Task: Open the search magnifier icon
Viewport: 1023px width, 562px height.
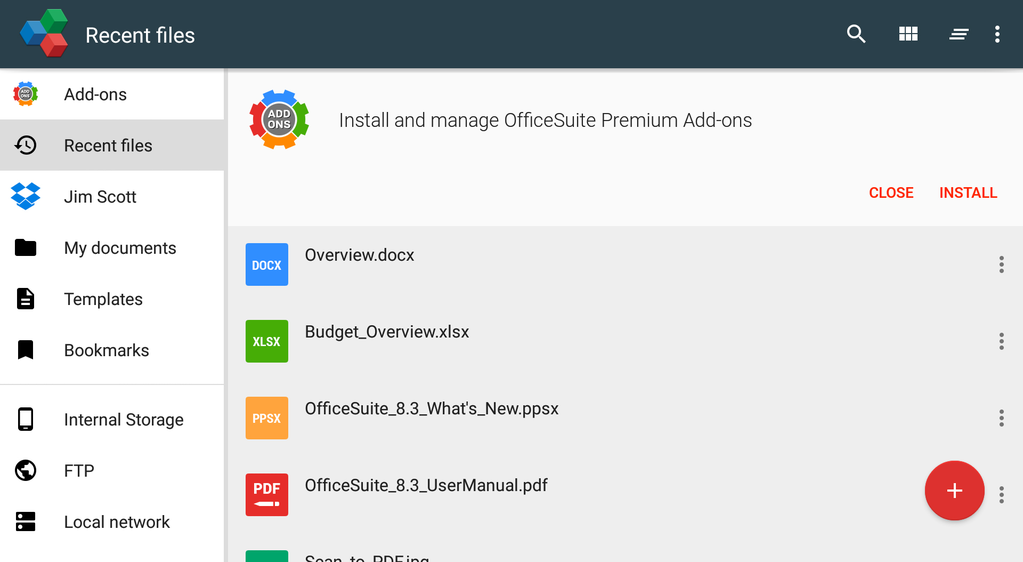Action: (856, 34)
